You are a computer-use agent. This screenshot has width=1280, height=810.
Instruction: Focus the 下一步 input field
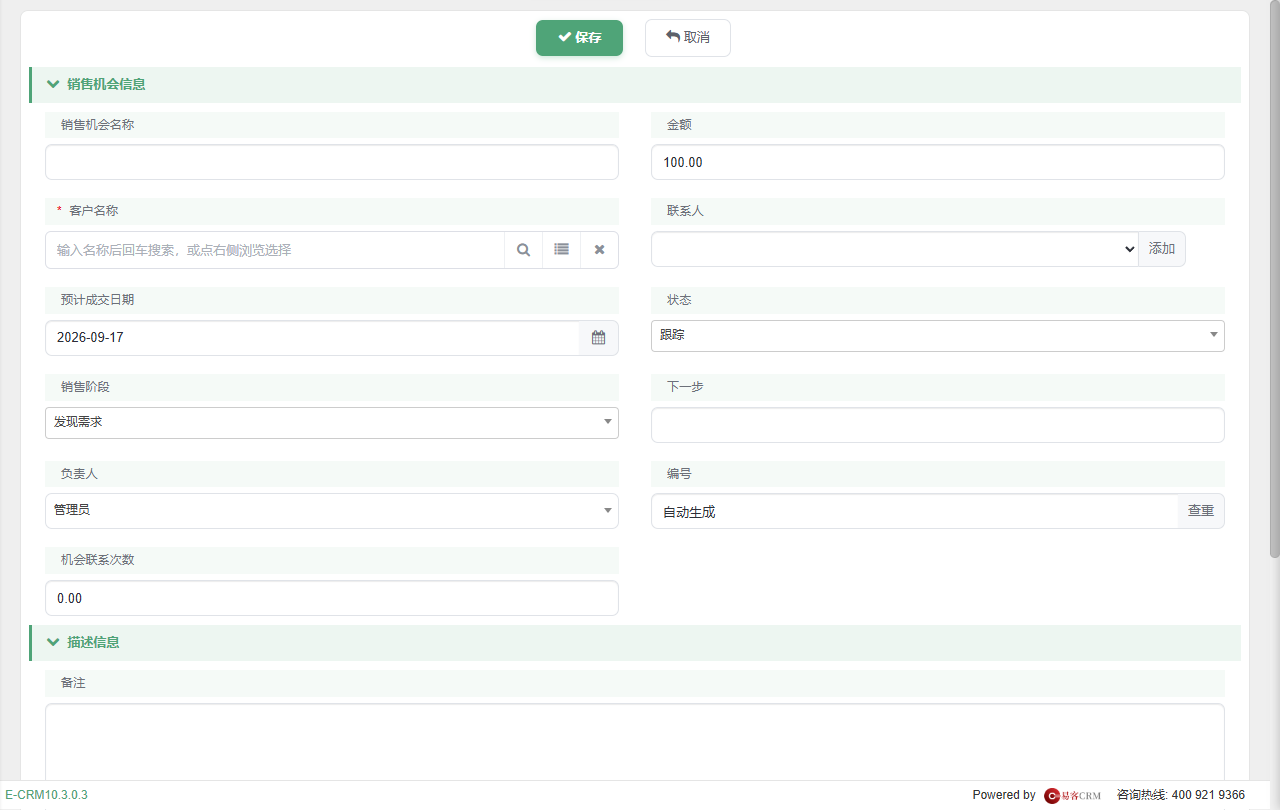pyautogui.click(x=938, y=425)
